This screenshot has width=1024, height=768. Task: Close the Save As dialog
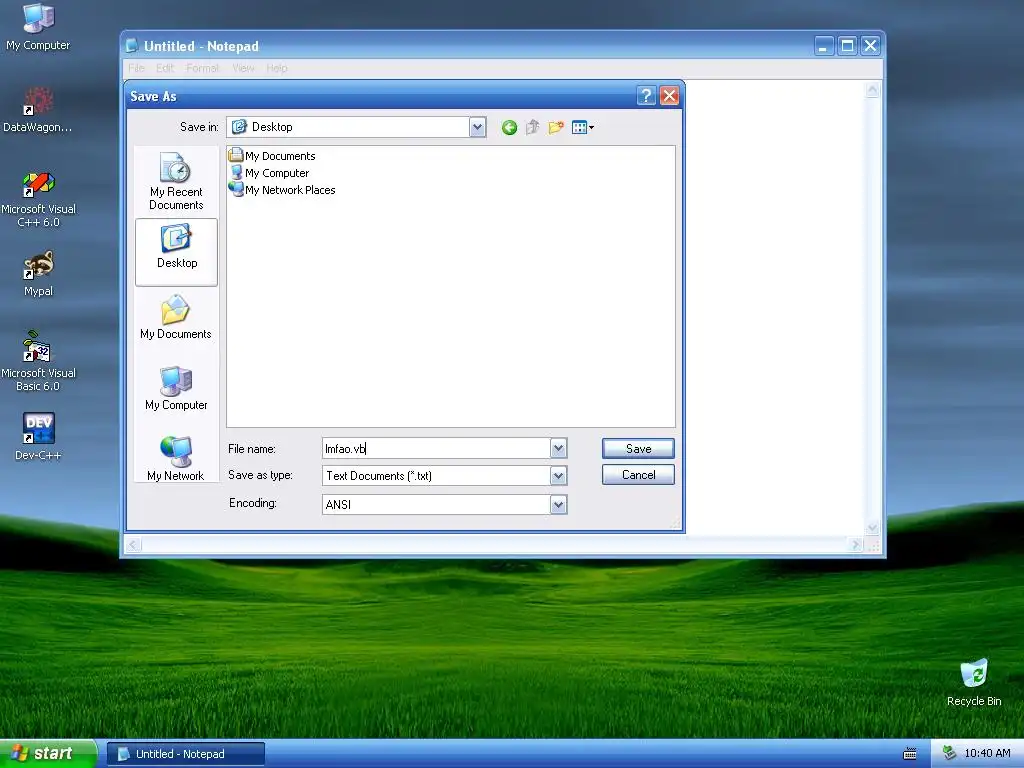pos(669,96)
